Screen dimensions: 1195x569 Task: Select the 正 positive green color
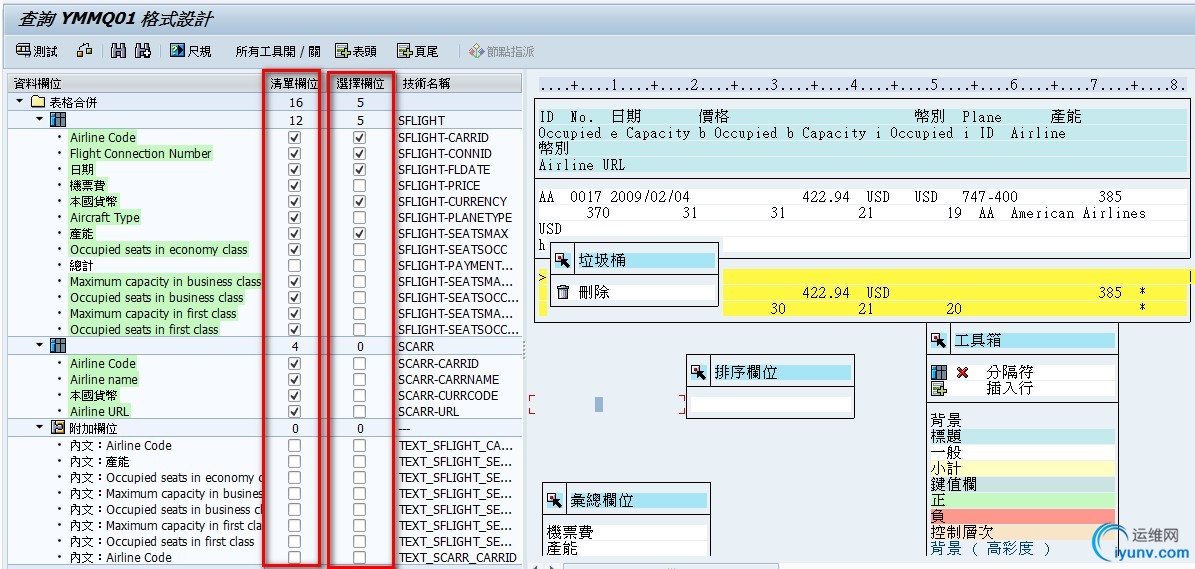[x=1022, y=500]
